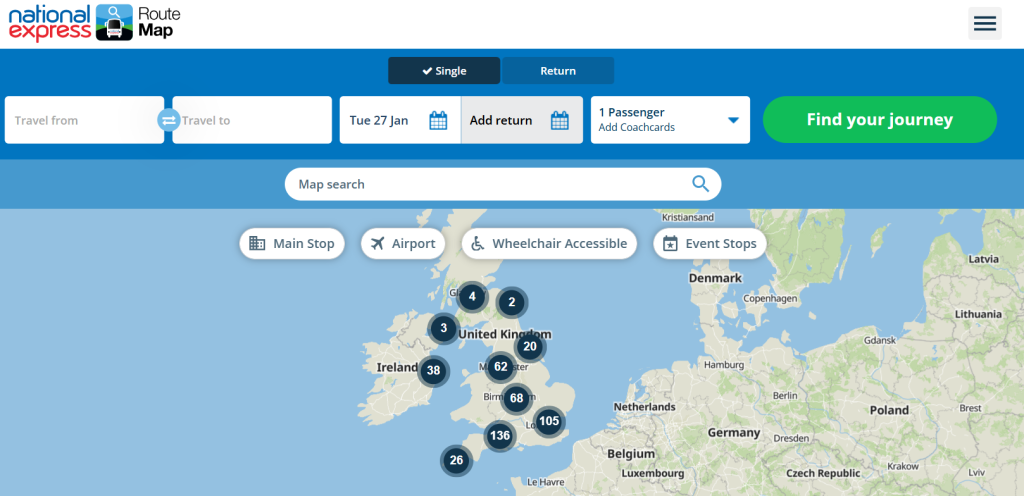The image size is (1024, 496).
Task: Click the swap origin and destination icon
Action: pos(168,120)
